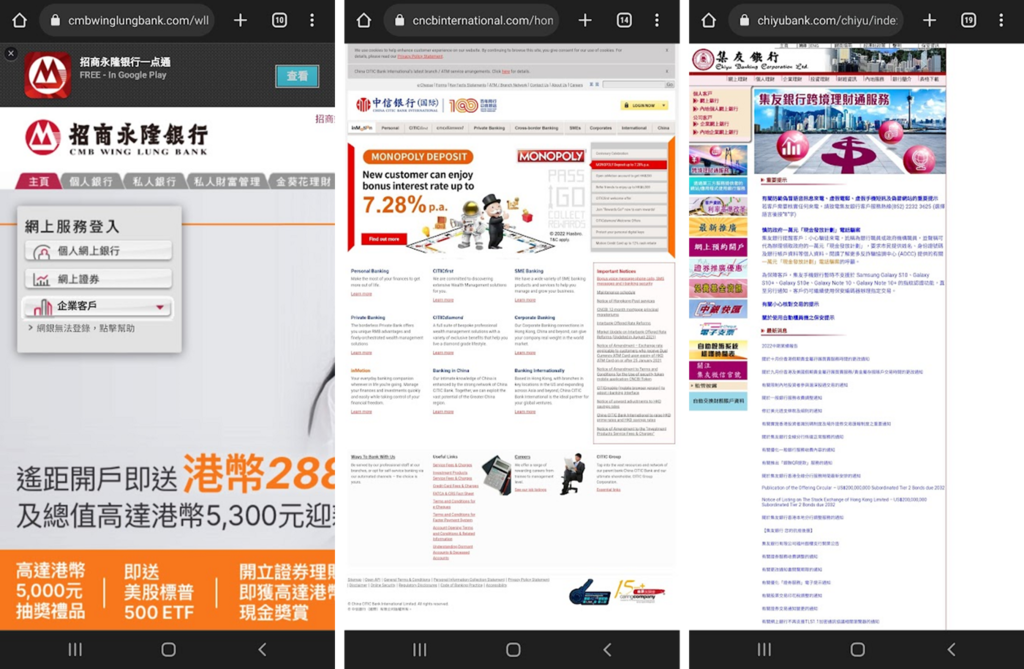Open the three-dot menu in cmbwinglungbank browser
The image size is (1024, 669).
pyautogui.click(x=312, y=20)
